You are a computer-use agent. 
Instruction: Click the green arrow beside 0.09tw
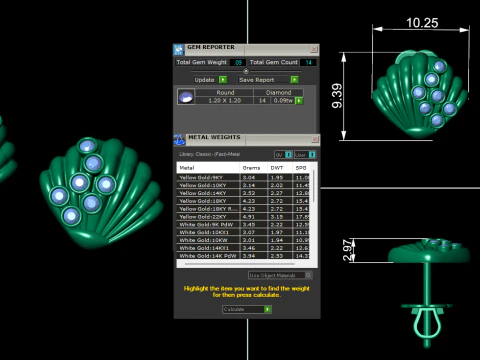pyautogui.click(x=299, y=100)
